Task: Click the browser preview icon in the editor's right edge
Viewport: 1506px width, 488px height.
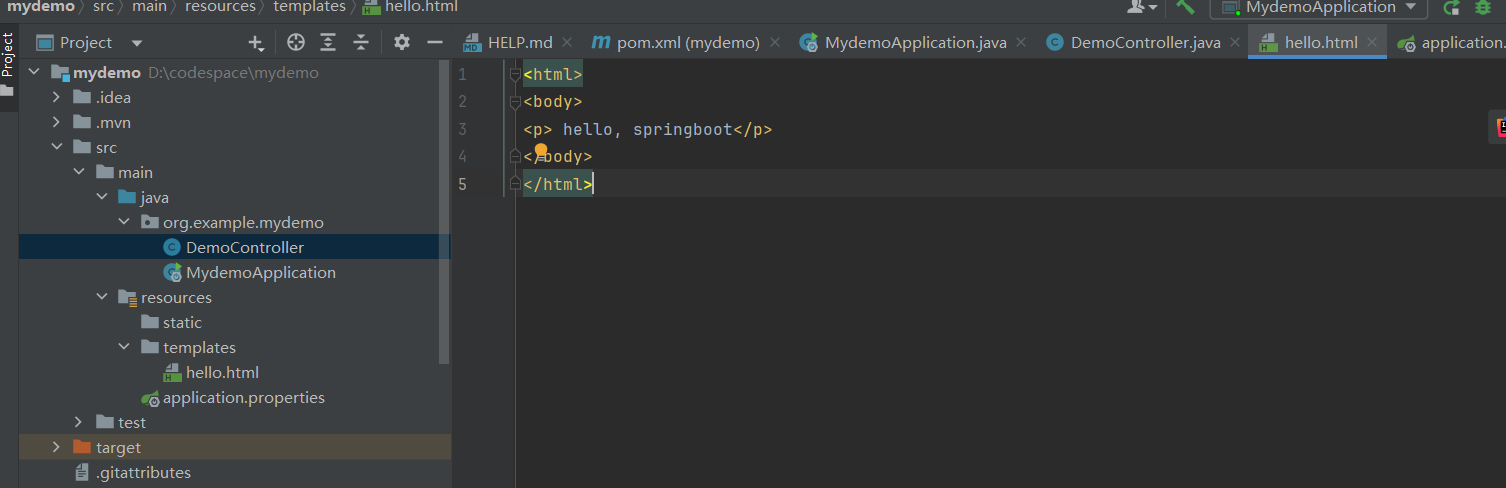Action: point(1500,126)
